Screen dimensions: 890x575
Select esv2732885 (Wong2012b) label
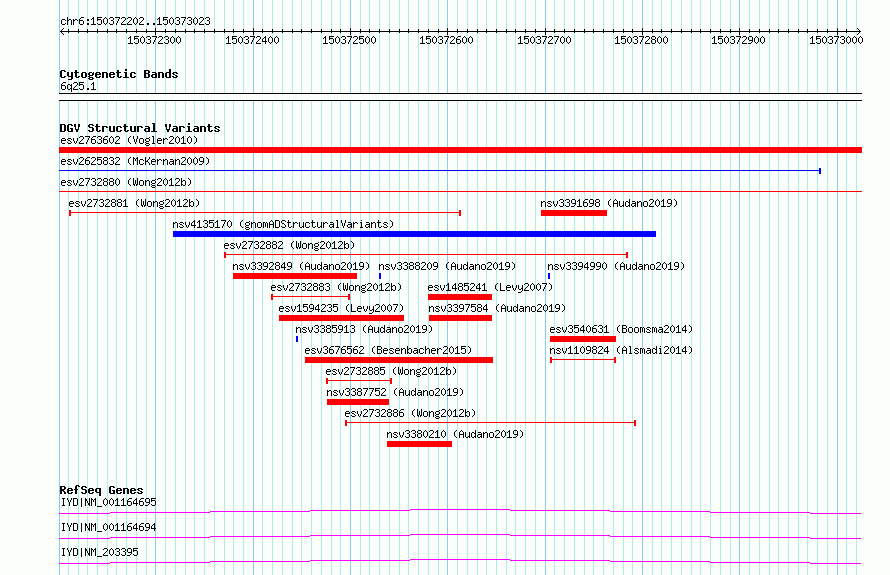(391, 371)
